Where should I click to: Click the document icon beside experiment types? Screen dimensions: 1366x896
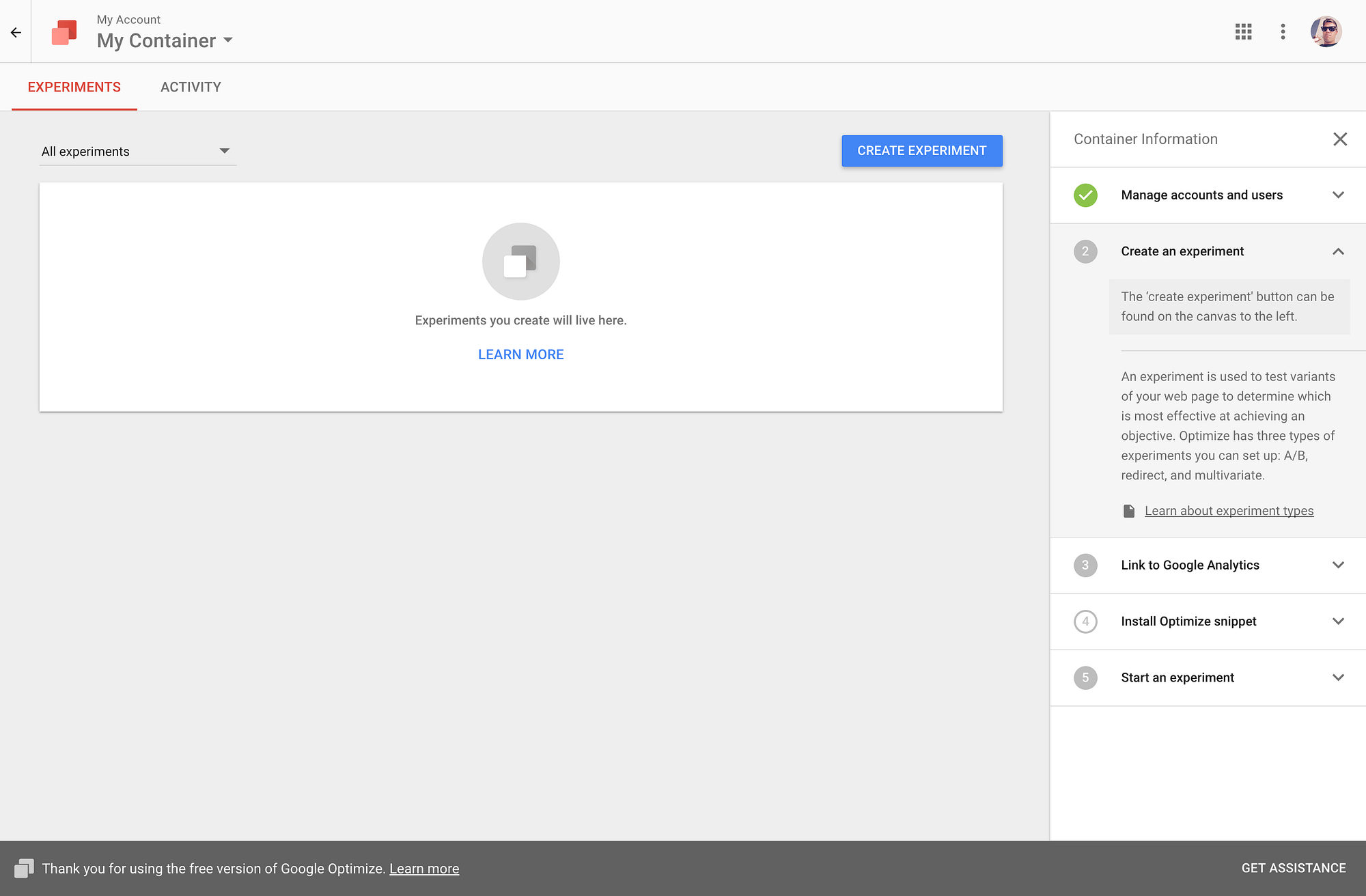pos(1129,511)
